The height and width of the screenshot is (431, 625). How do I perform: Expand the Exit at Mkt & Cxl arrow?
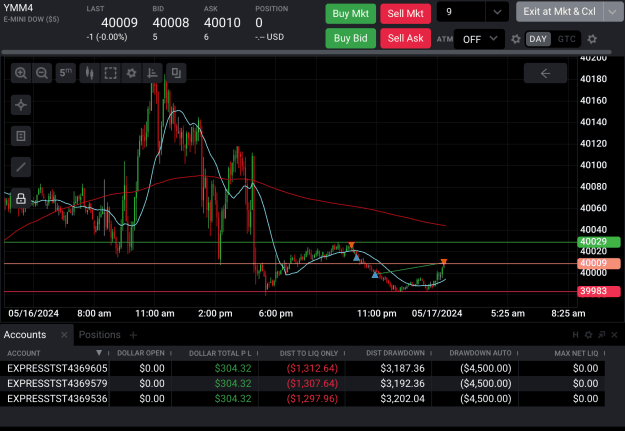pyautogui.click(x=613, y=12)
